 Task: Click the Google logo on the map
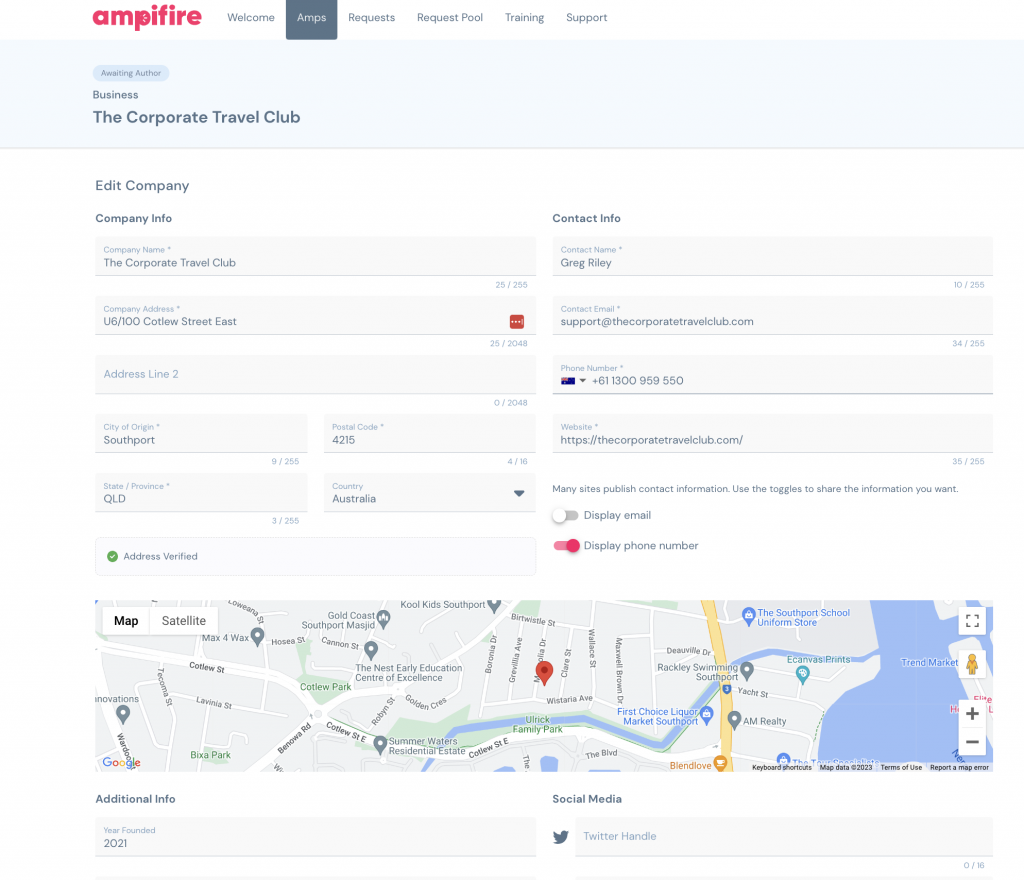121,762
